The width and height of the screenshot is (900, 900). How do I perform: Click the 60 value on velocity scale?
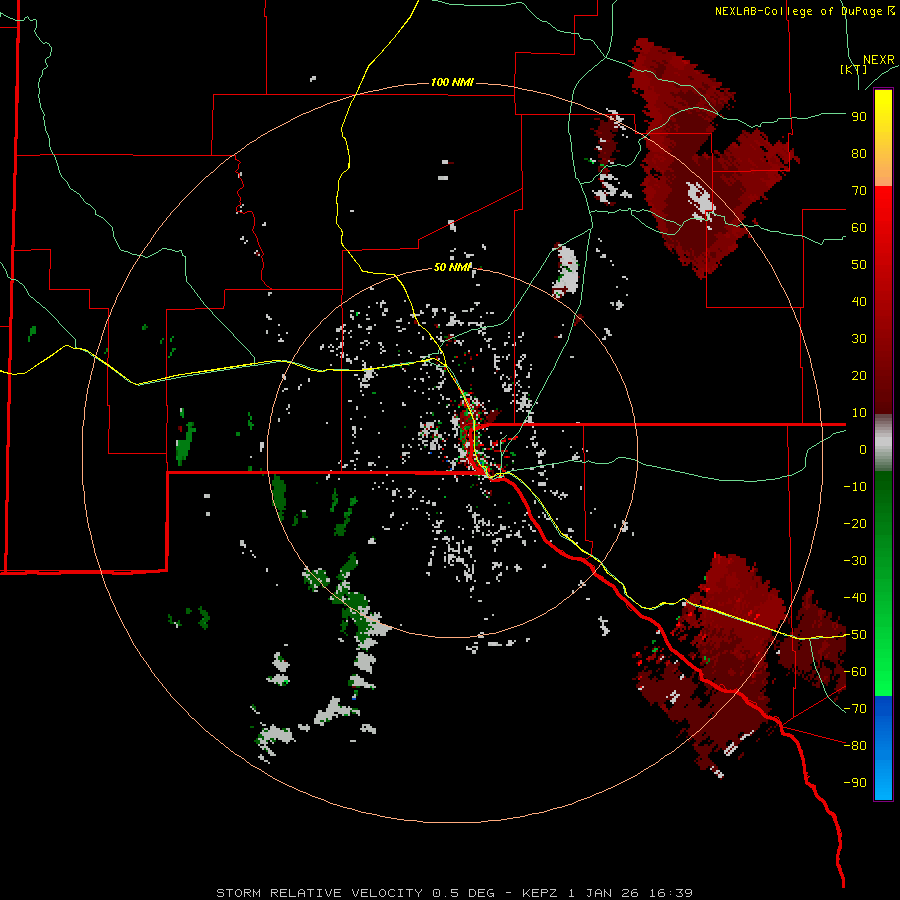(859, 228)
